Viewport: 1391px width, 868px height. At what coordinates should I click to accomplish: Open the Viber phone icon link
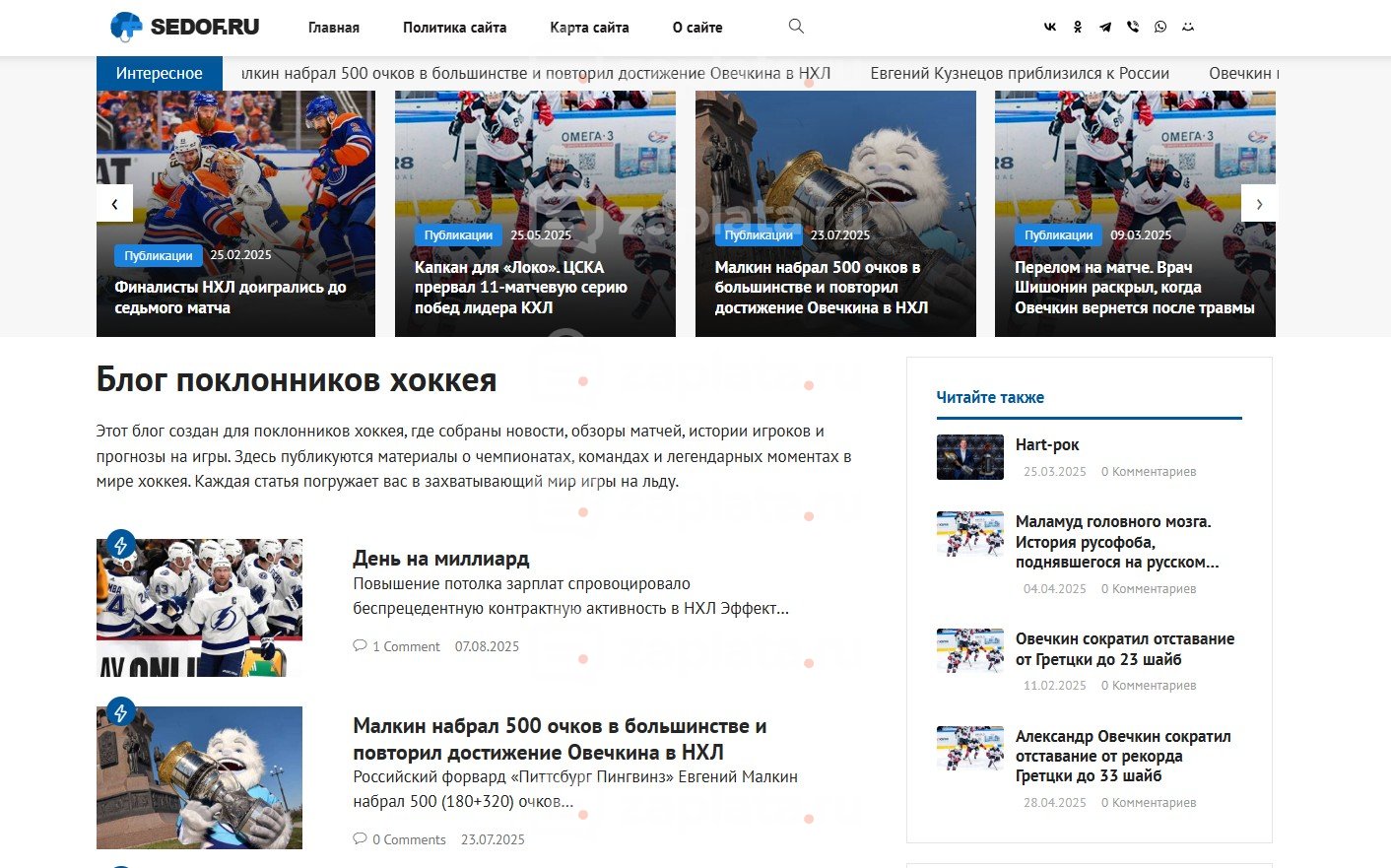(1133, 28)
